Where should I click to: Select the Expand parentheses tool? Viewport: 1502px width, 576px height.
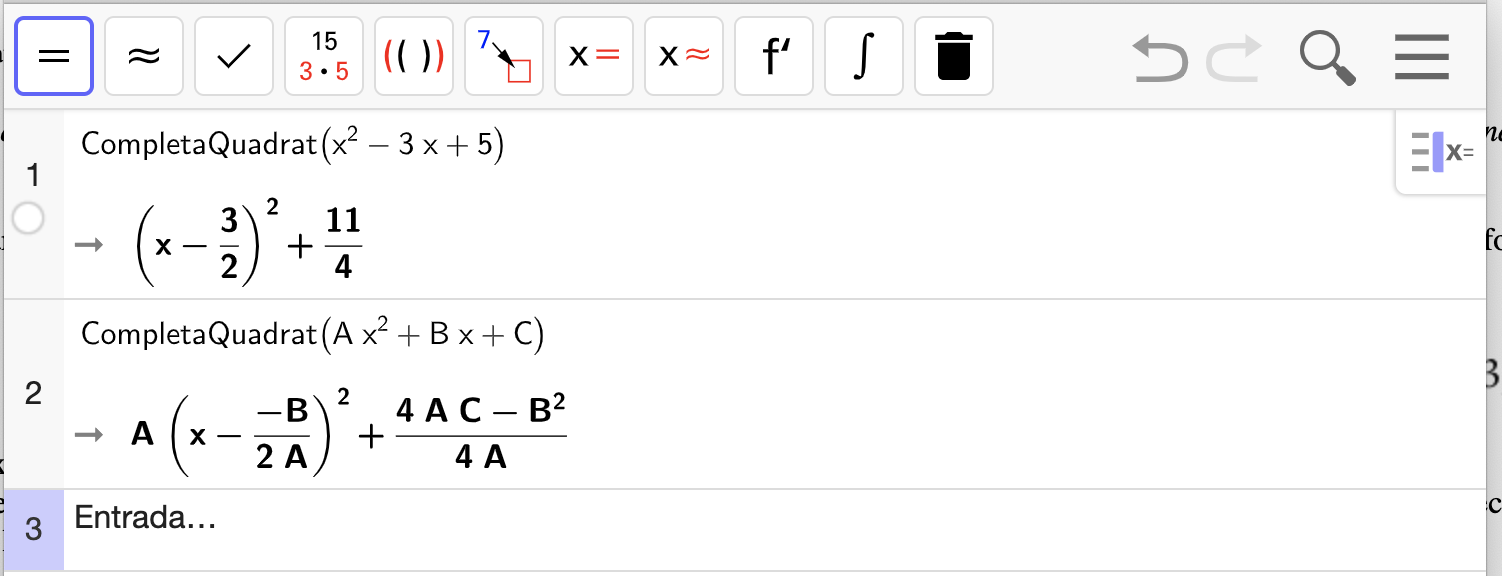click(414, 56)
